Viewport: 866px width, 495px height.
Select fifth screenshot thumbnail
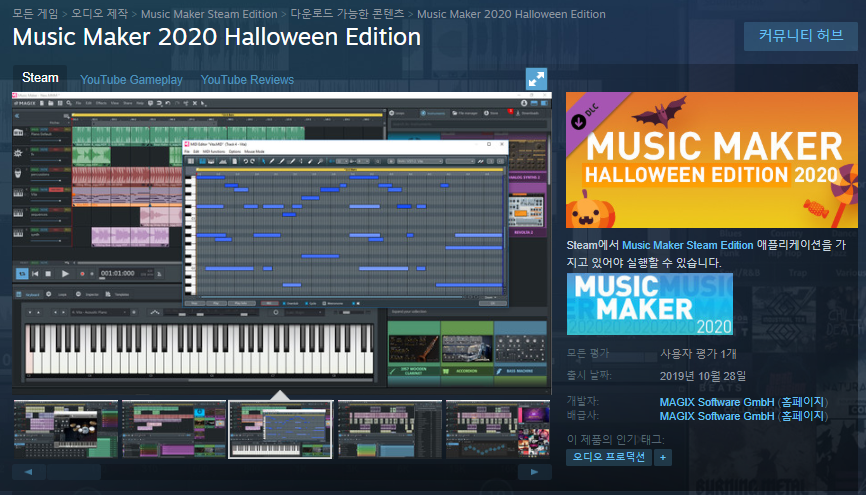[x=498, y=429]
